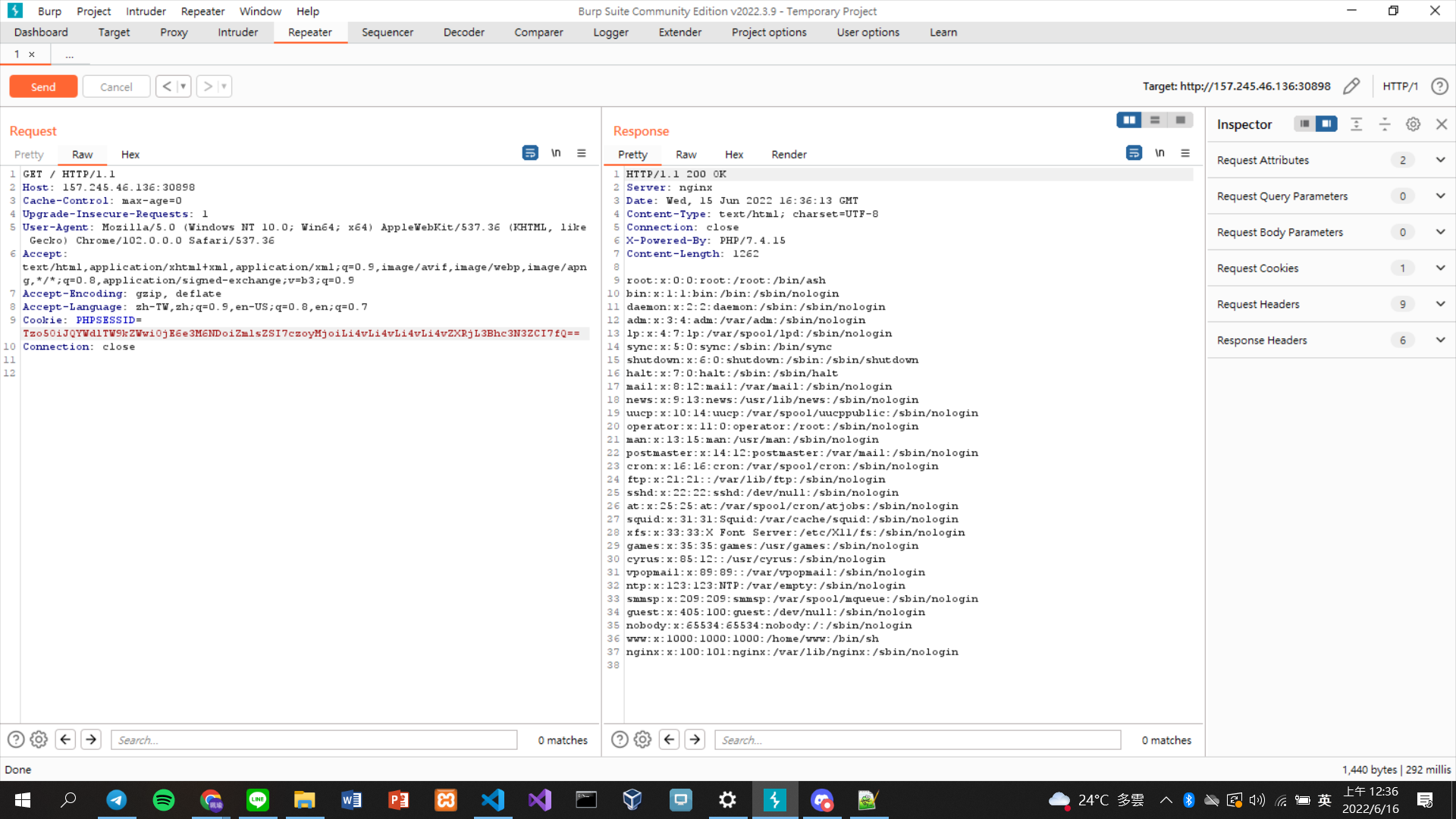This screenshot has height=819, width=1456.
Task: Open the Decoder tab
Action: [463, 32]
